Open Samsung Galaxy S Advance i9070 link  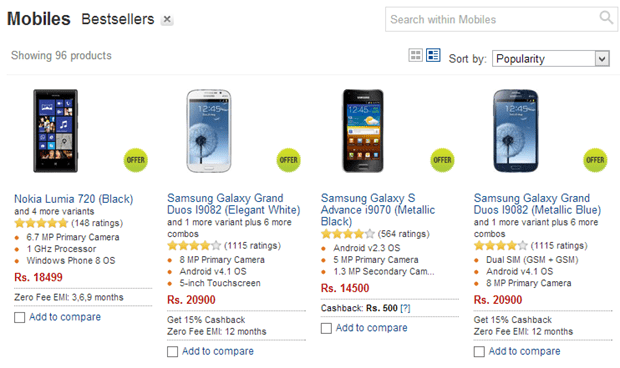(378, 210)
